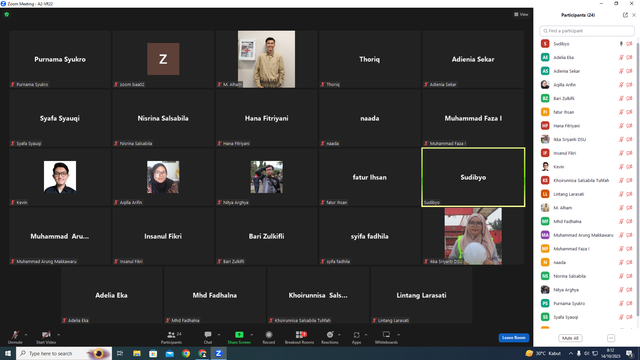This screenshot has width=640, height=360.
Task: Click Adelia Eka's muted mic icon in list
Action: coord(621,58)
